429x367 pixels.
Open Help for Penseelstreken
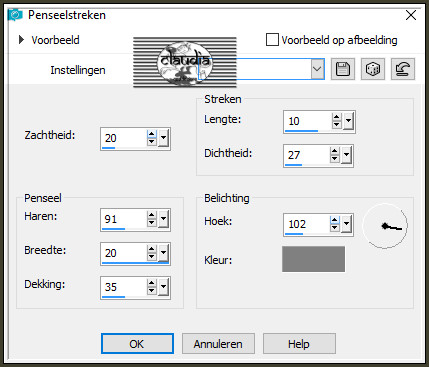pyautogui.click(x=299, y=344)
